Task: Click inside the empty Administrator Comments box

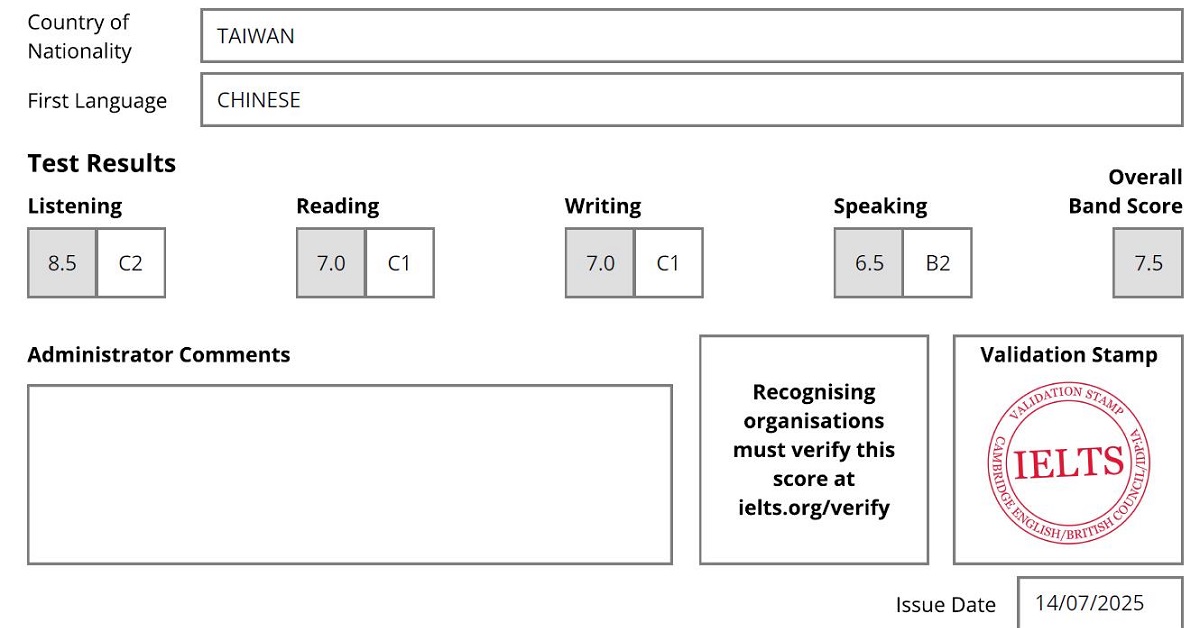Action: click(349, 474)
